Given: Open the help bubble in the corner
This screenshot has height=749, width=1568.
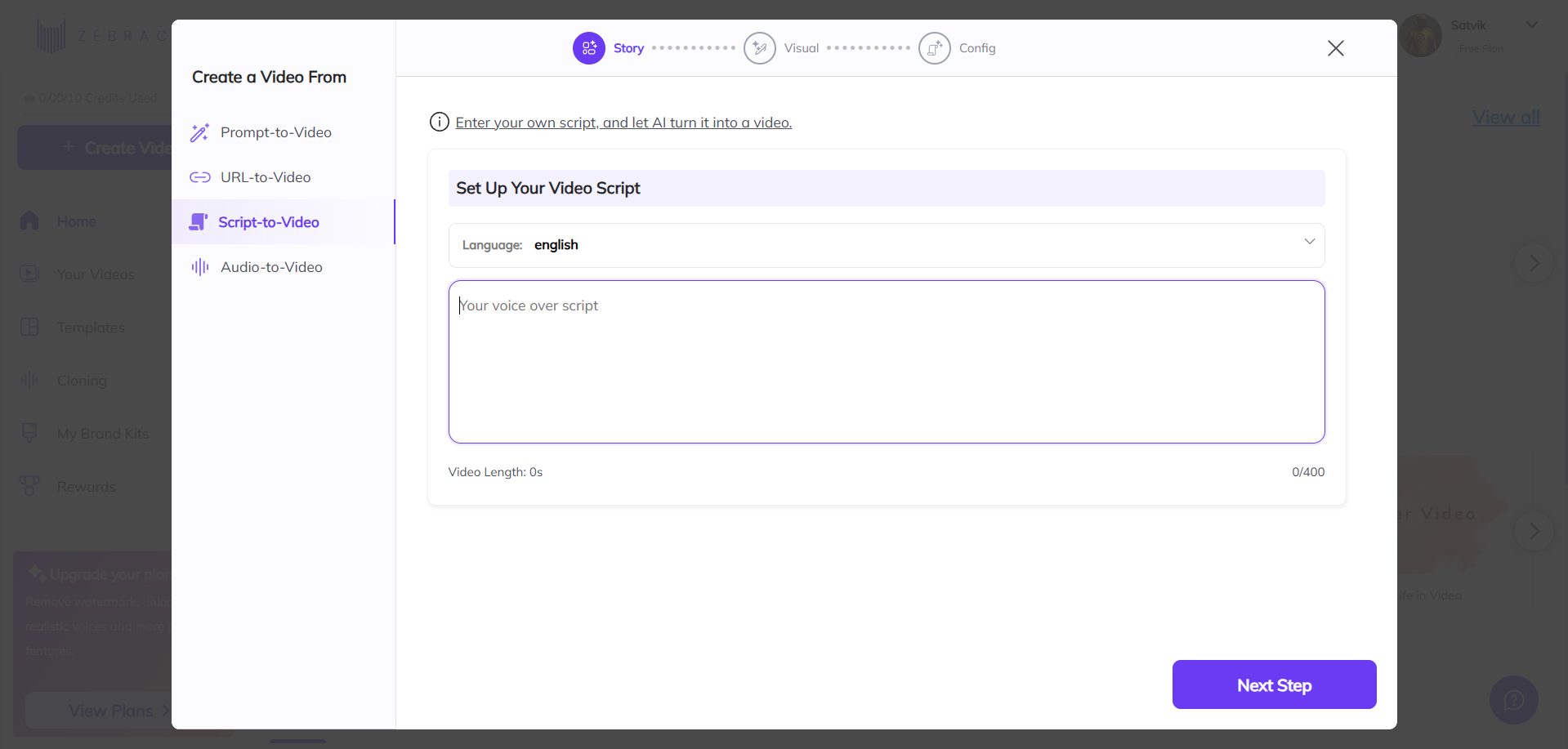Looking at the screenshot, I should pyautogui.click(x=1514, y=700).
